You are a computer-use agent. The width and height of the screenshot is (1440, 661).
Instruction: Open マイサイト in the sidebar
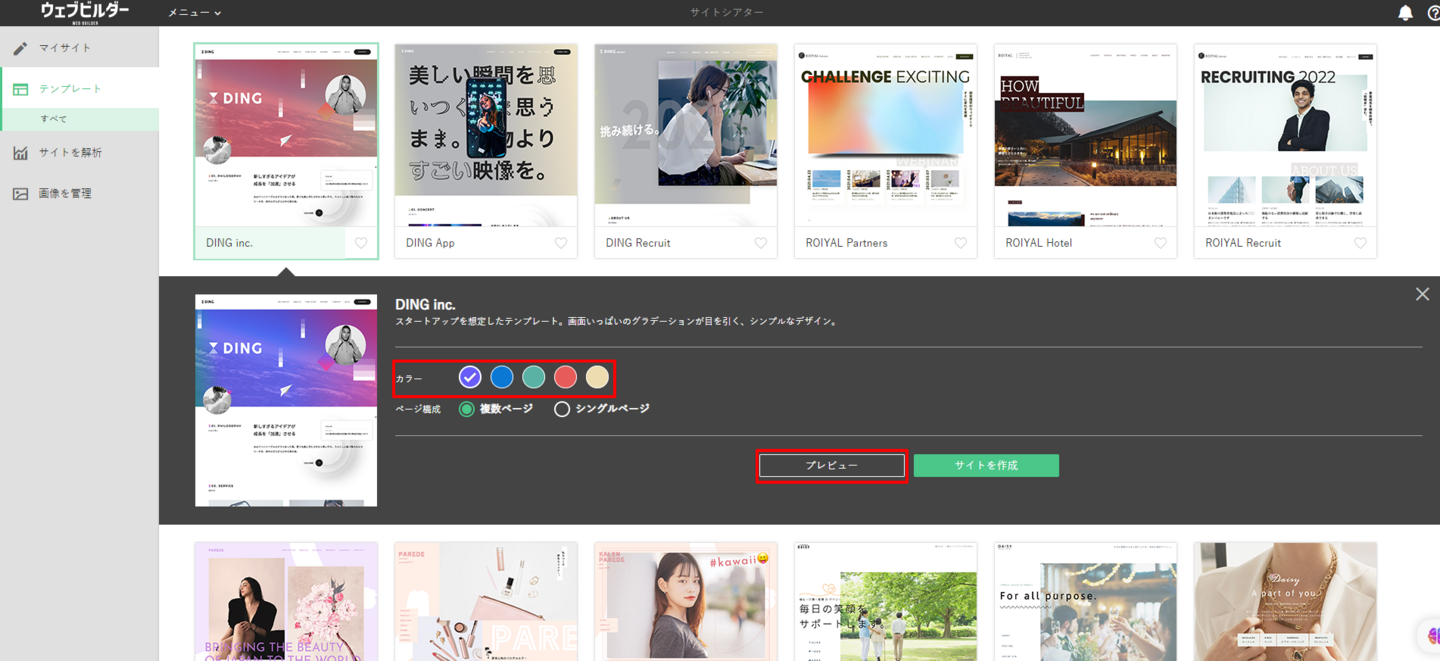click(65, 48)
